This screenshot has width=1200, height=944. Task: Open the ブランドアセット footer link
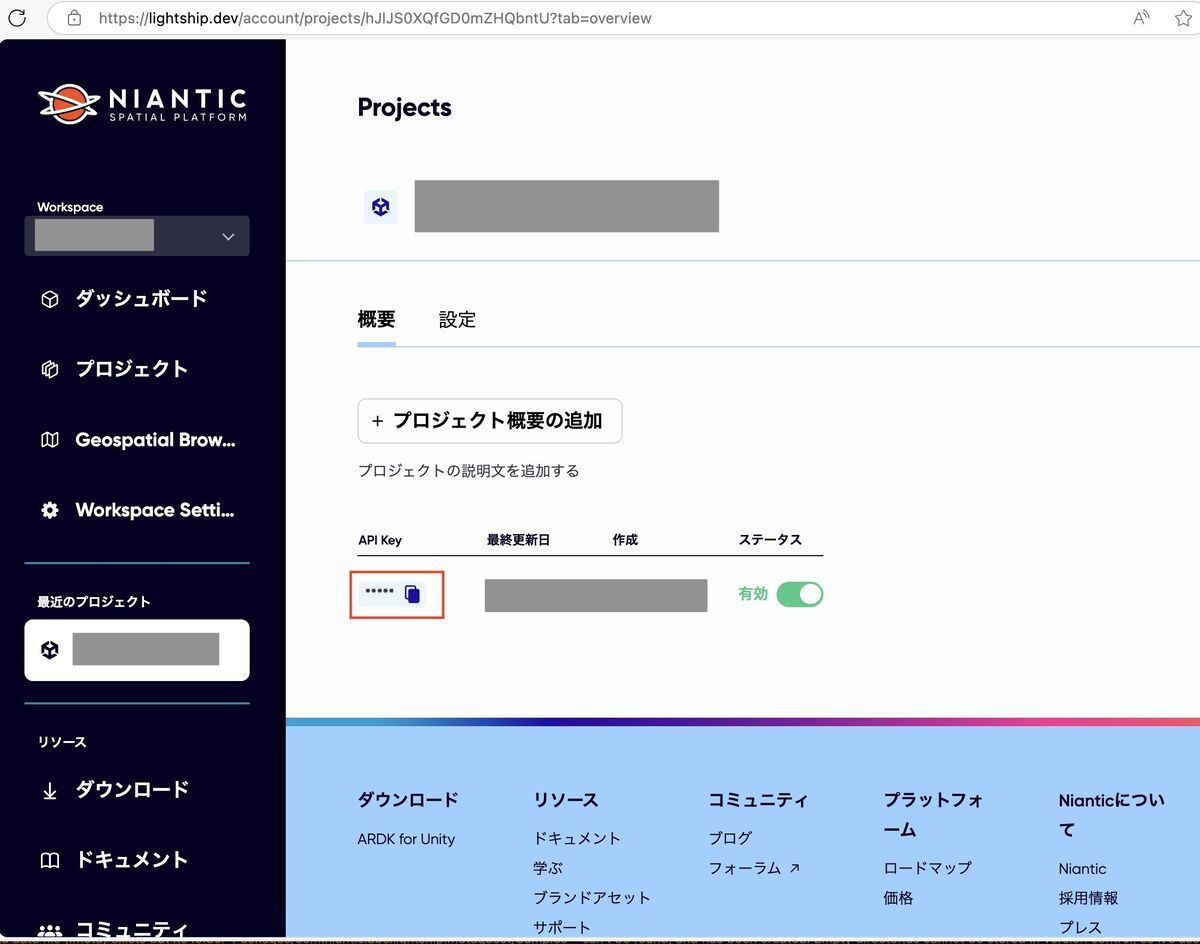pyautogui.click(x=592, y=898)
